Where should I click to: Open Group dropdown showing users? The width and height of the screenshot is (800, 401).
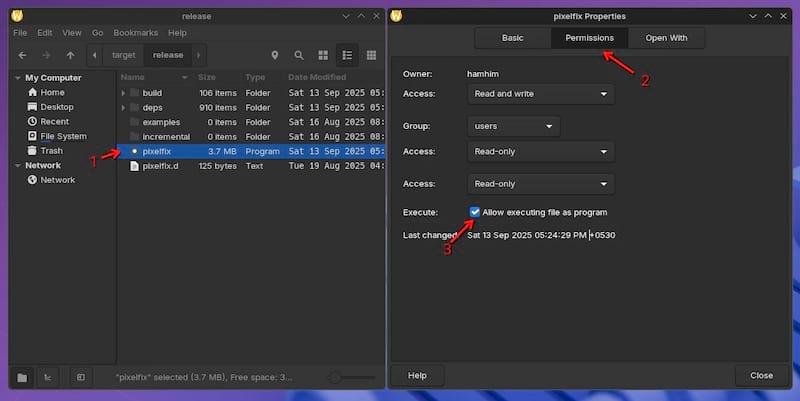(x=513, y=126)
